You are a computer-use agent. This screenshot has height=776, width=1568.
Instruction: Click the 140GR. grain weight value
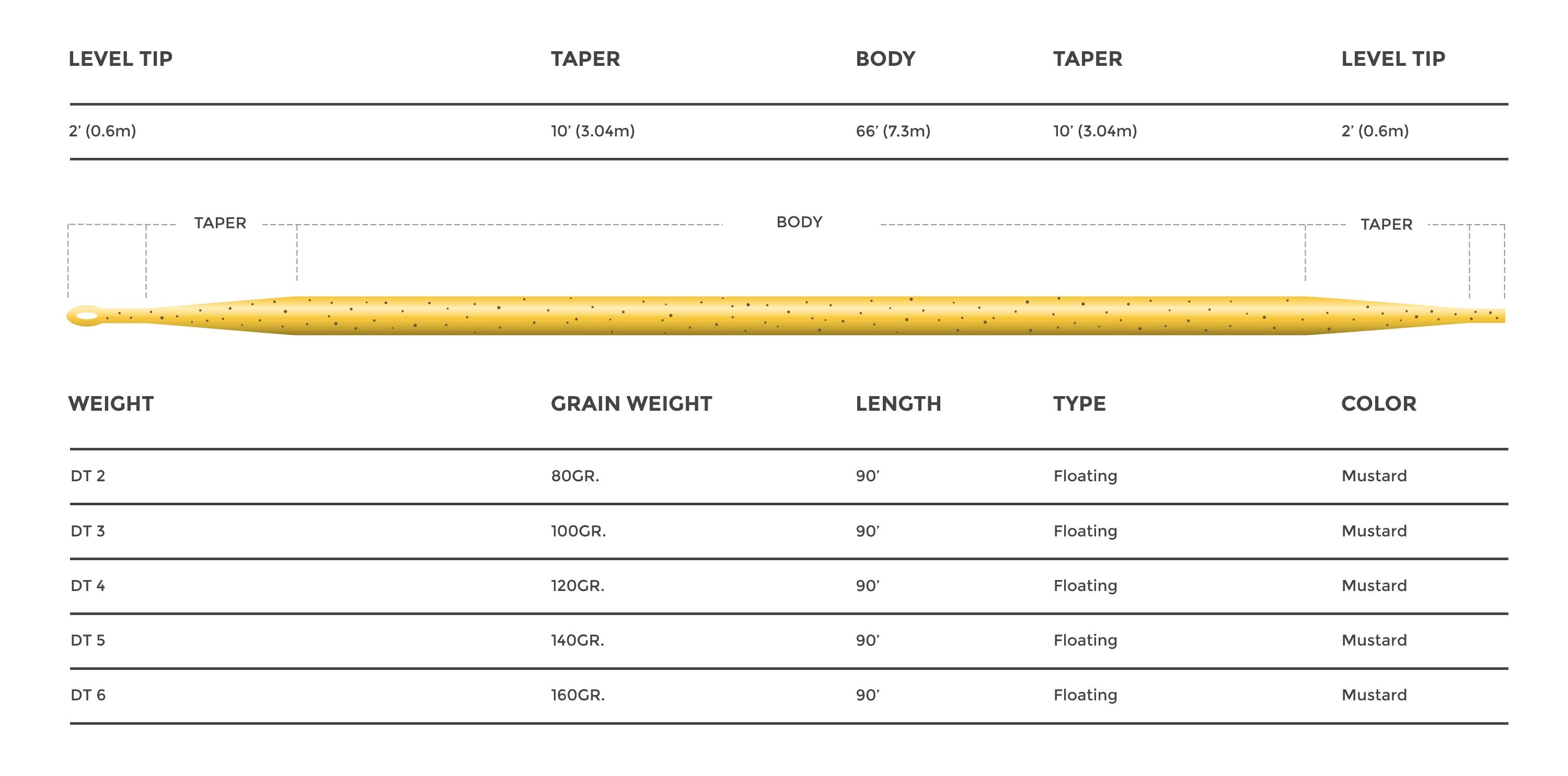point(577,640)
